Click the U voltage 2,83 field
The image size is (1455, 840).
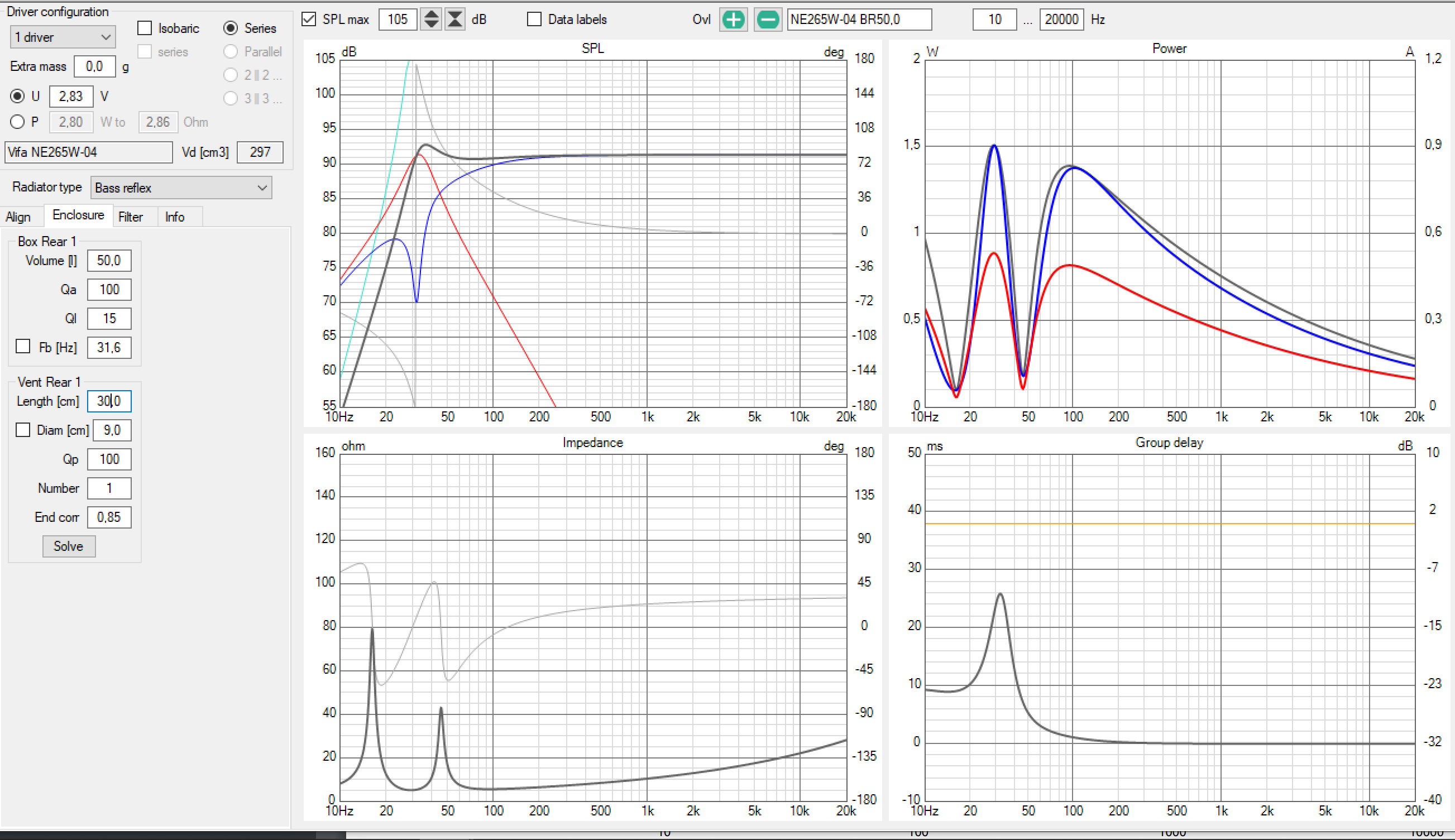pos(71,97)
